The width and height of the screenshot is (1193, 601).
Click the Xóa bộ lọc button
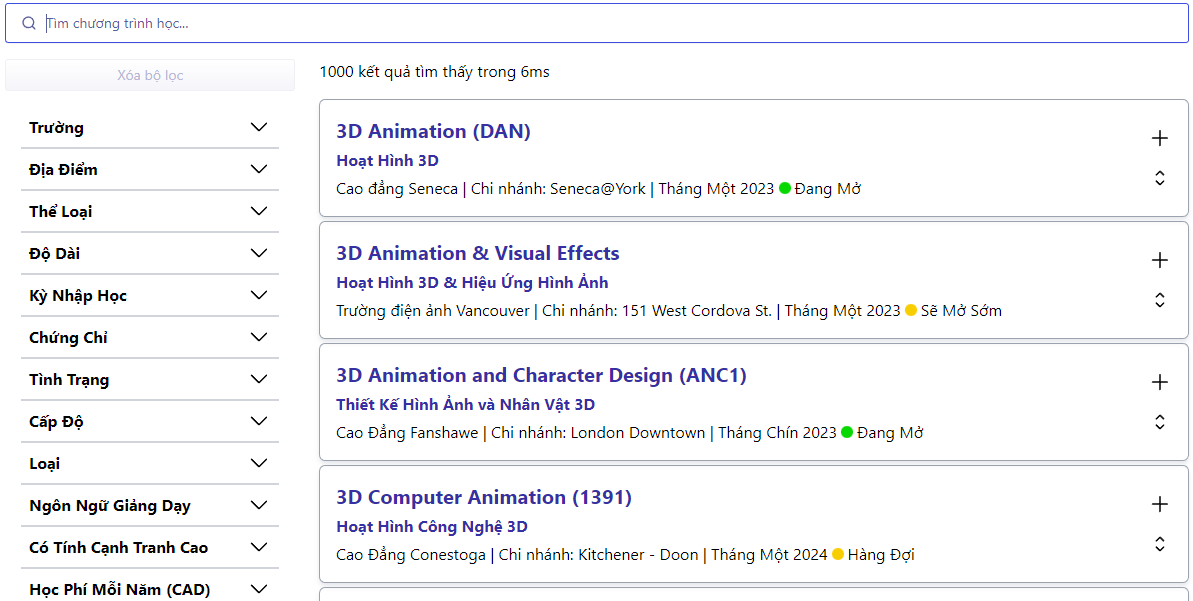coord(150,75)
